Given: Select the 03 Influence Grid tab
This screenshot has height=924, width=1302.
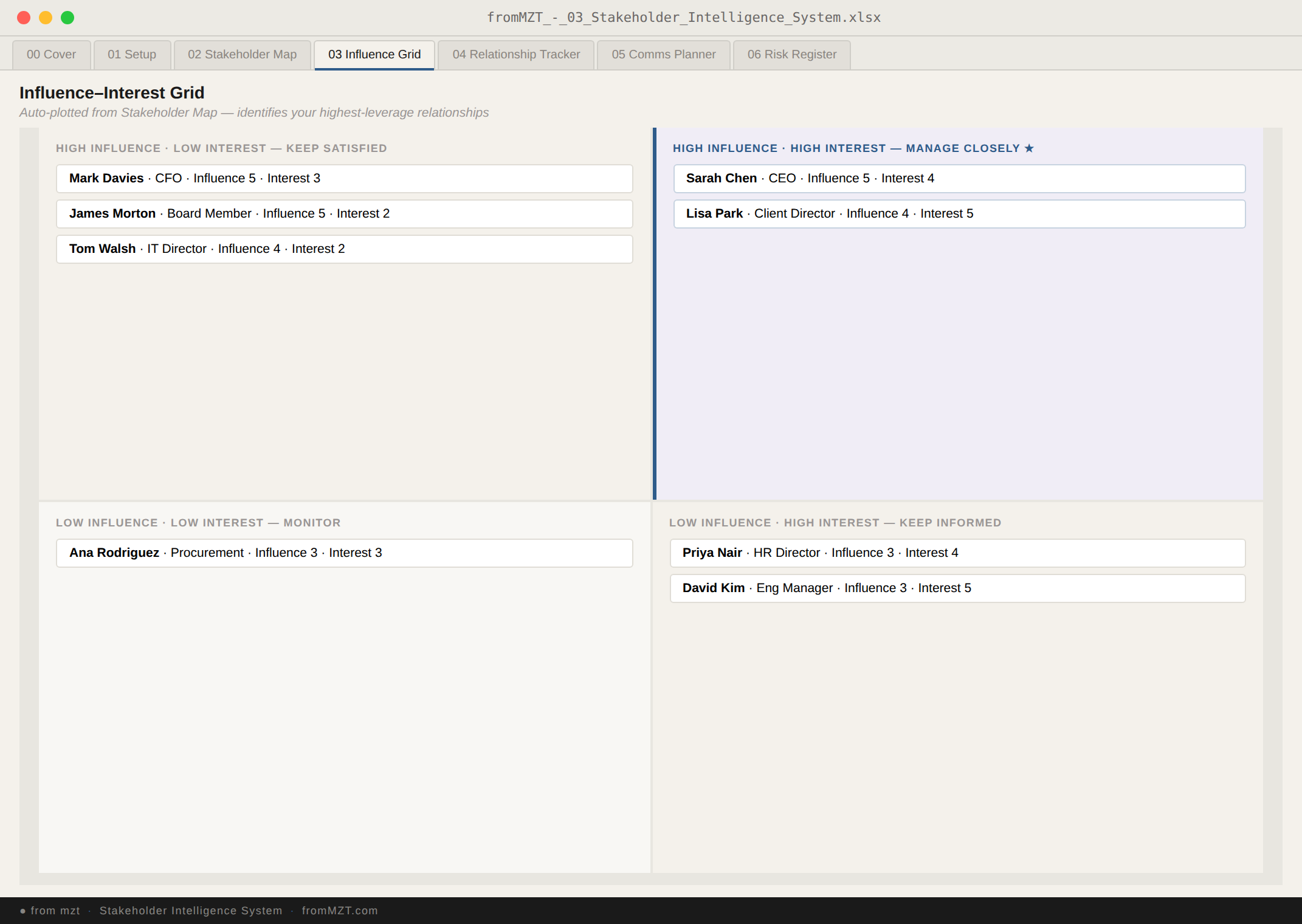Looking at the screenshot, I should click(x=374, y=55).
